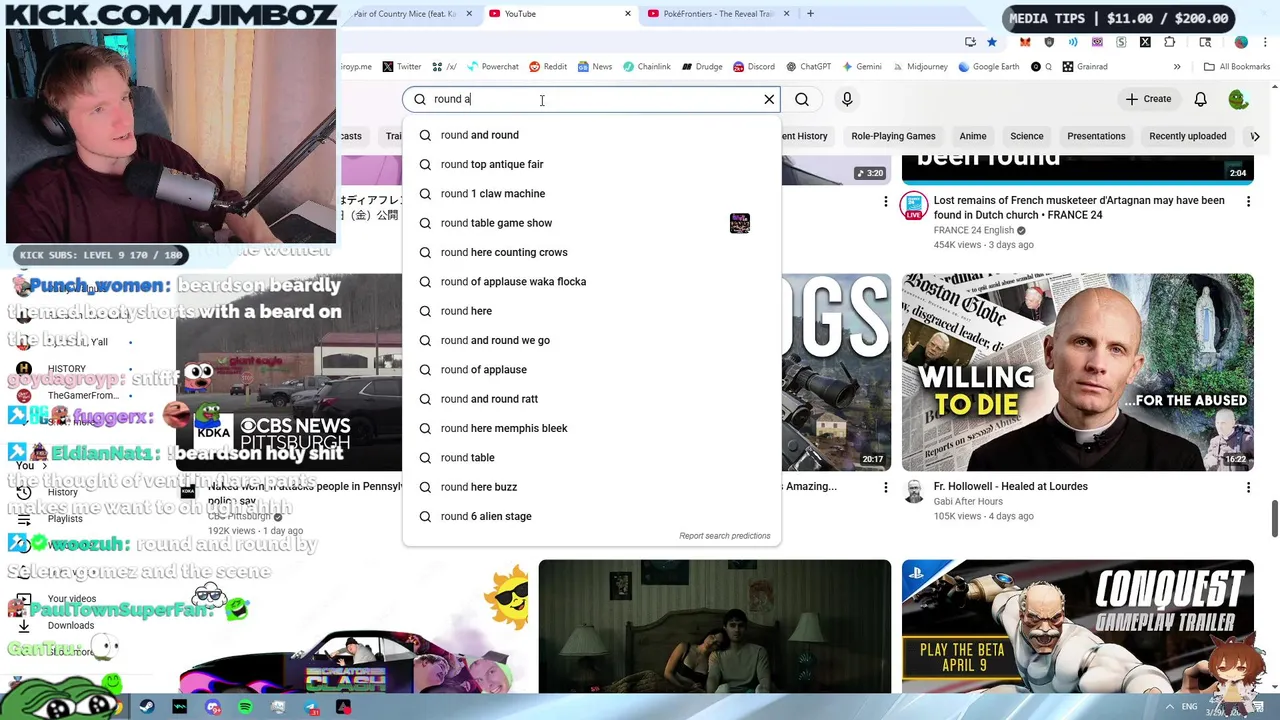Open the Chrome three-dot menu
This screenshot has height=720, width=1280.
pos(1265,42)
